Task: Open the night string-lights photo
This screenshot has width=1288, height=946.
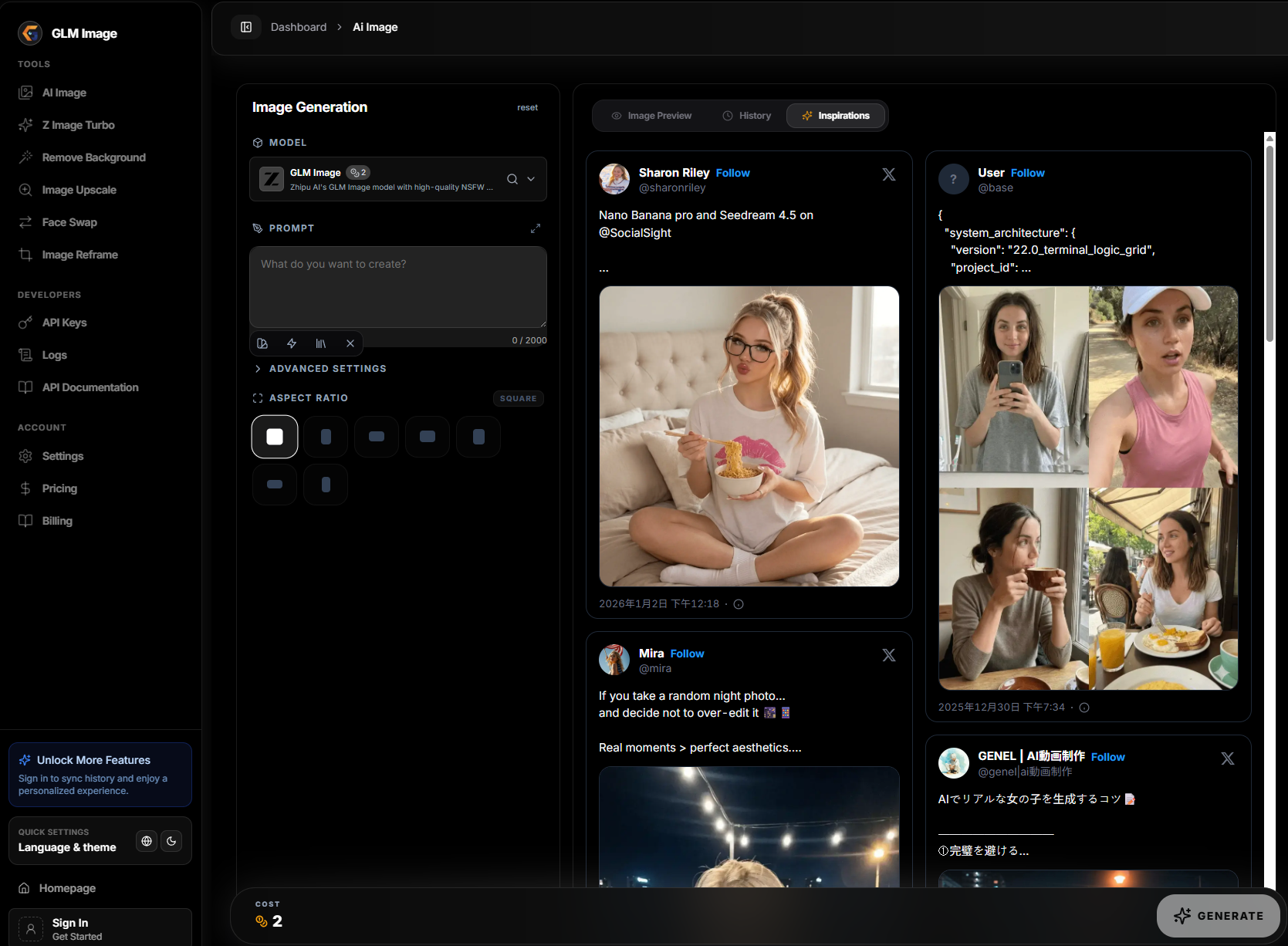Action: tap(749, 826)
